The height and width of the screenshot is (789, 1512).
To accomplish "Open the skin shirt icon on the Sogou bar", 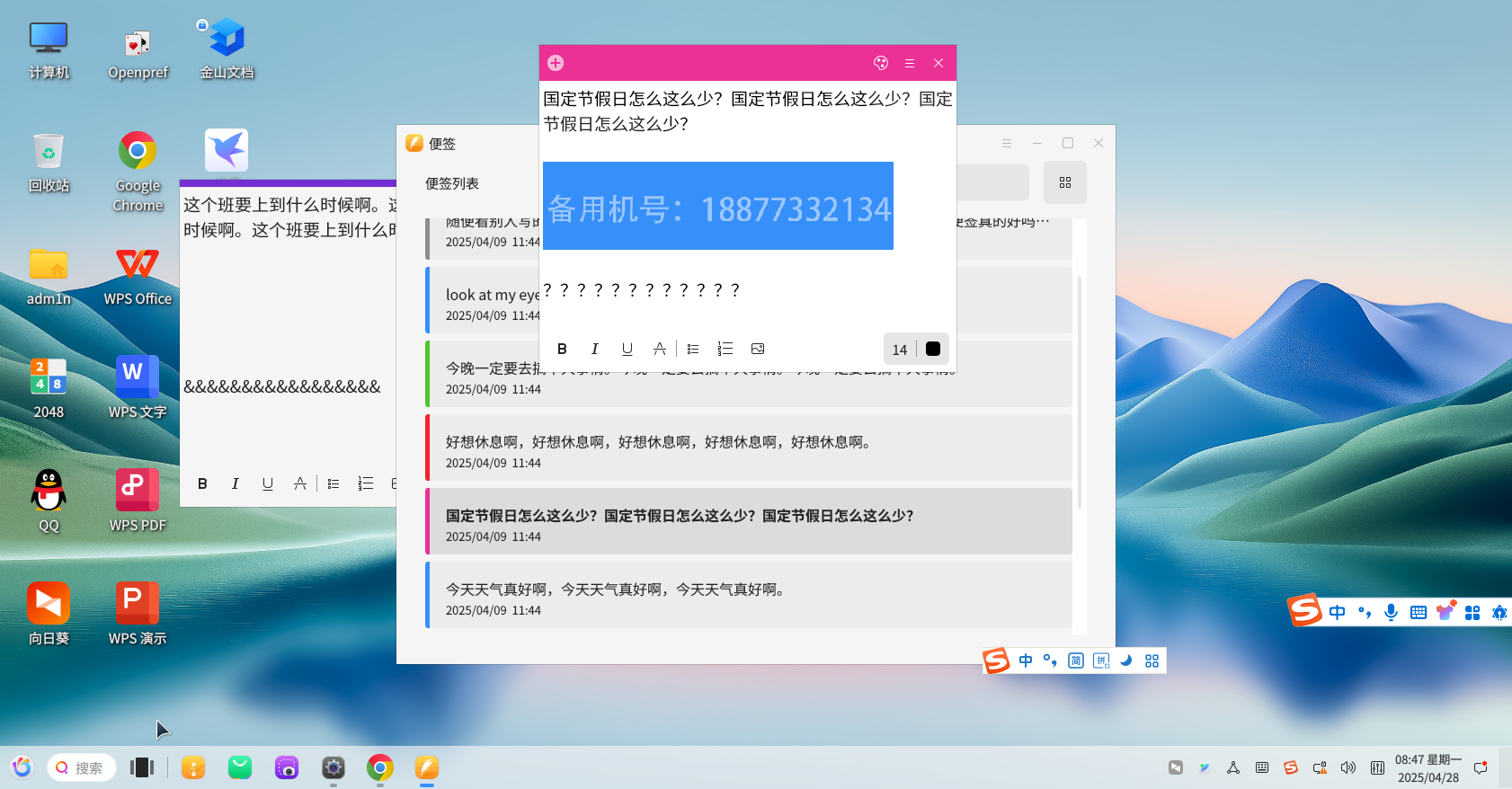I will click(1445, 611).
